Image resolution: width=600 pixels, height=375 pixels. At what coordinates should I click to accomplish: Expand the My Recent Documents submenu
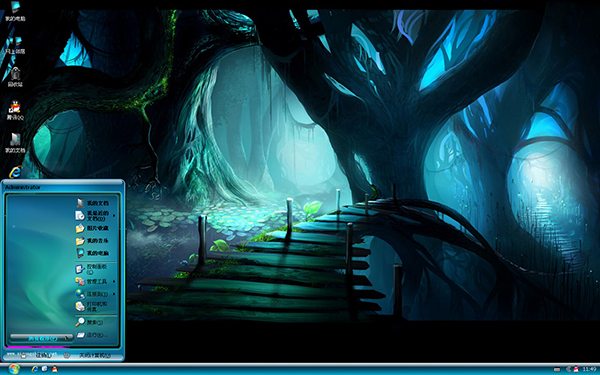click(96, 216)
